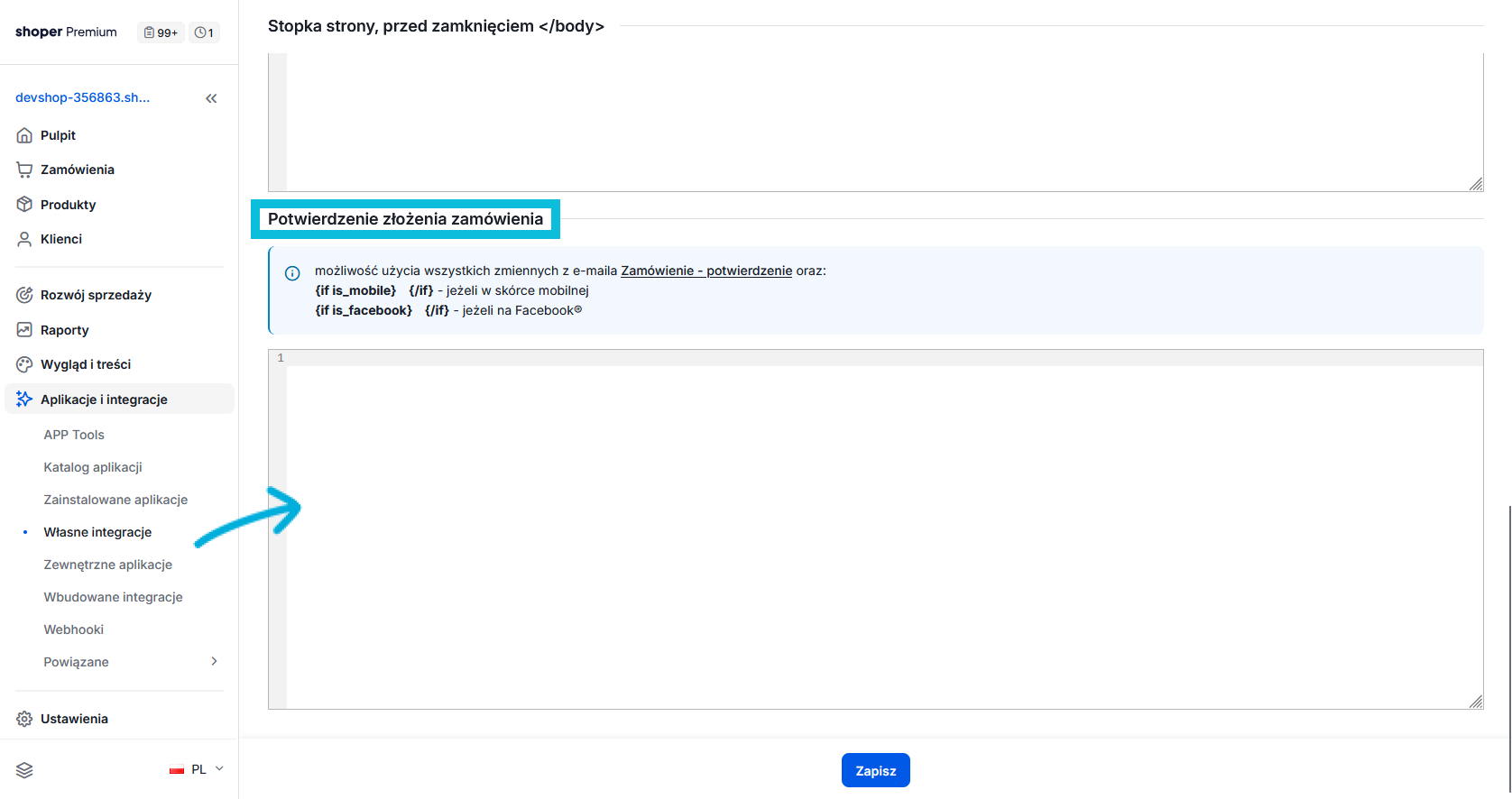Grab the resize handle of confirmation editor
The width and height of the screenshot is (1512, 799).
tap(1476, 702)
